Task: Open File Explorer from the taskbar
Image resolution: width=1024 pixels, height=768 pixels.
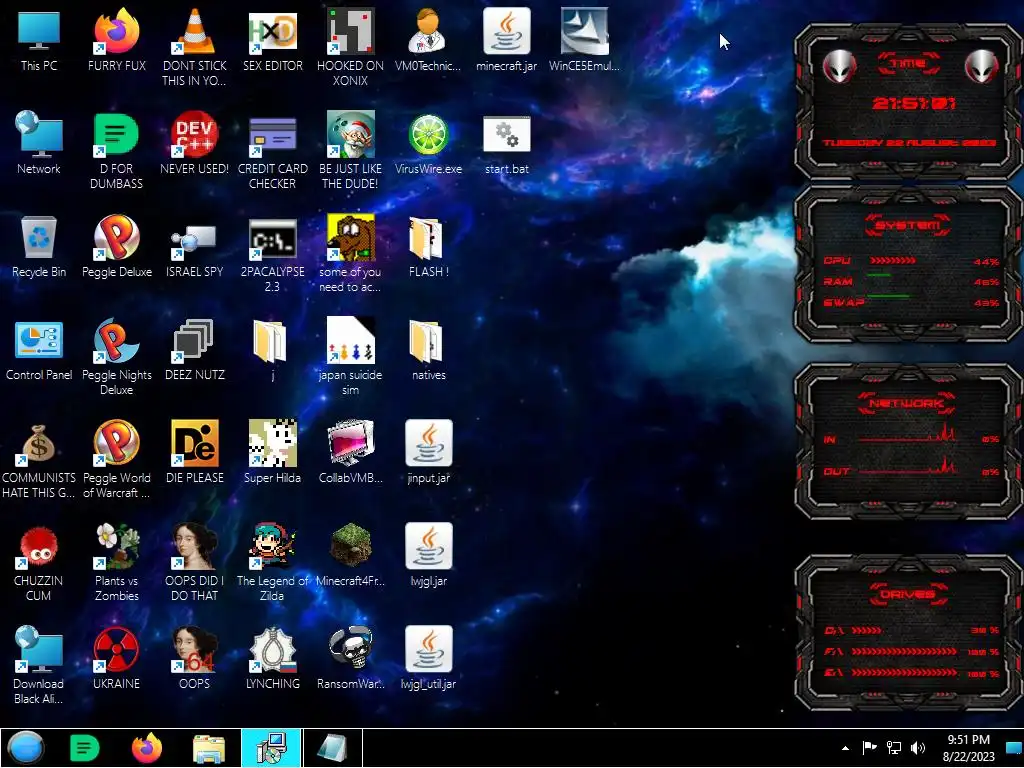Action: click(x=209, y=748)
